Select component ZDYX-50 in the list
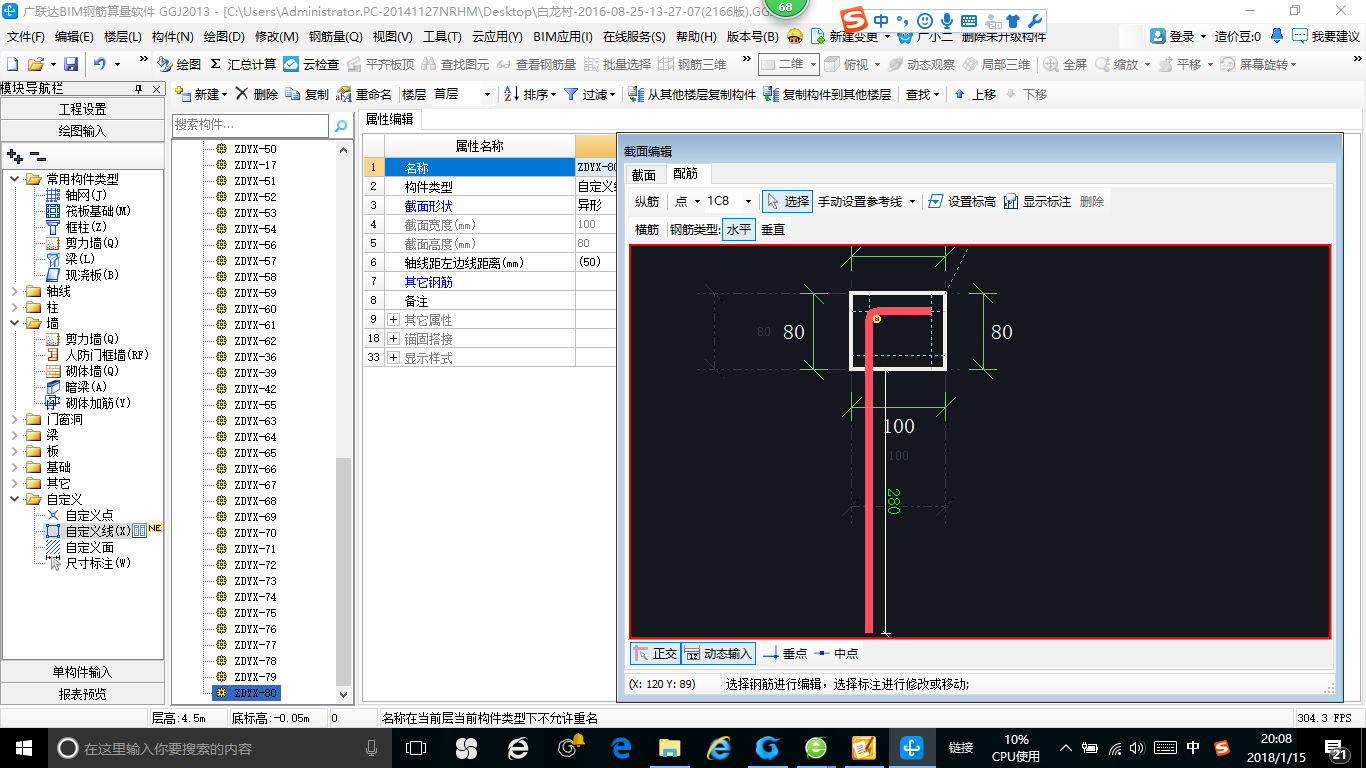This screenshot has width=1366, height=768. (255, 149)
